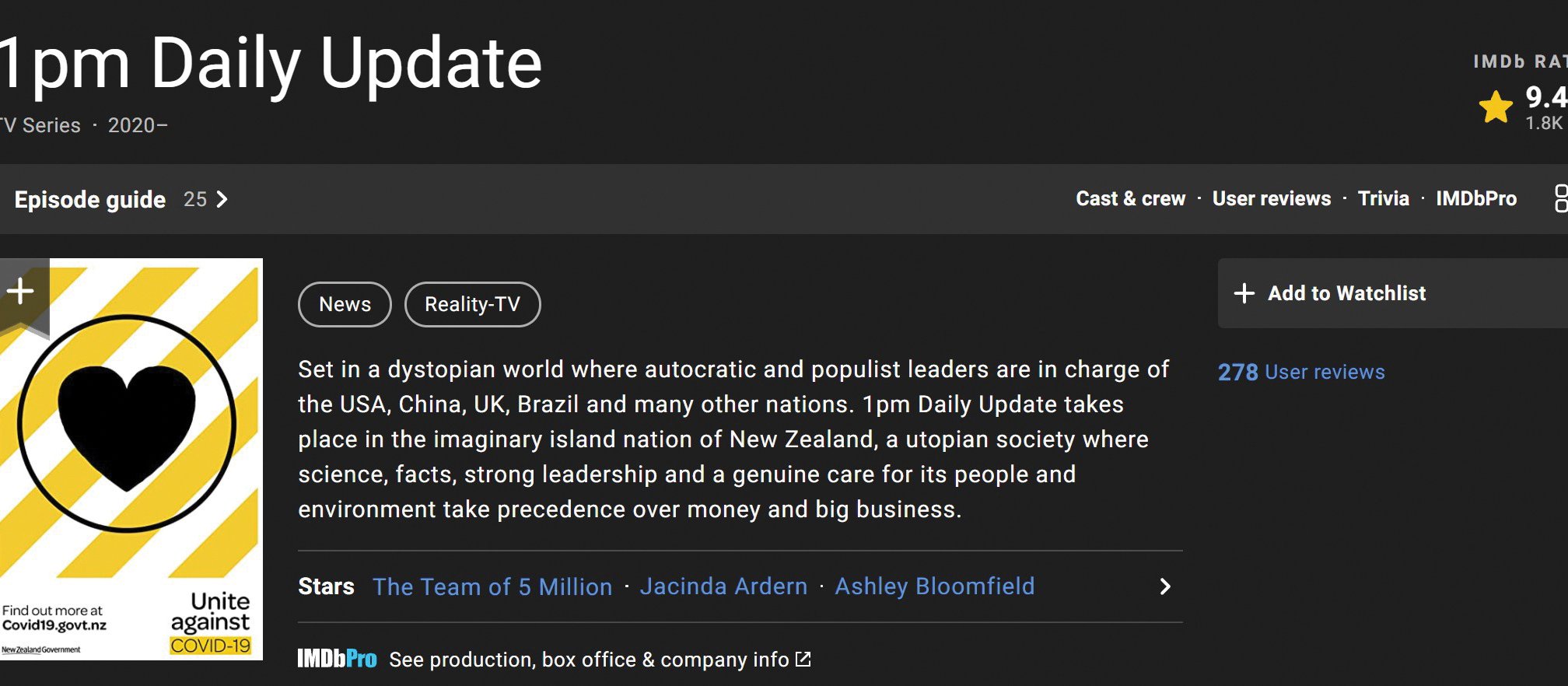This screenshot has width=1568, height=686.
Task: Open the grid icon beside IMDbPro
Action: coord(1560,198)
